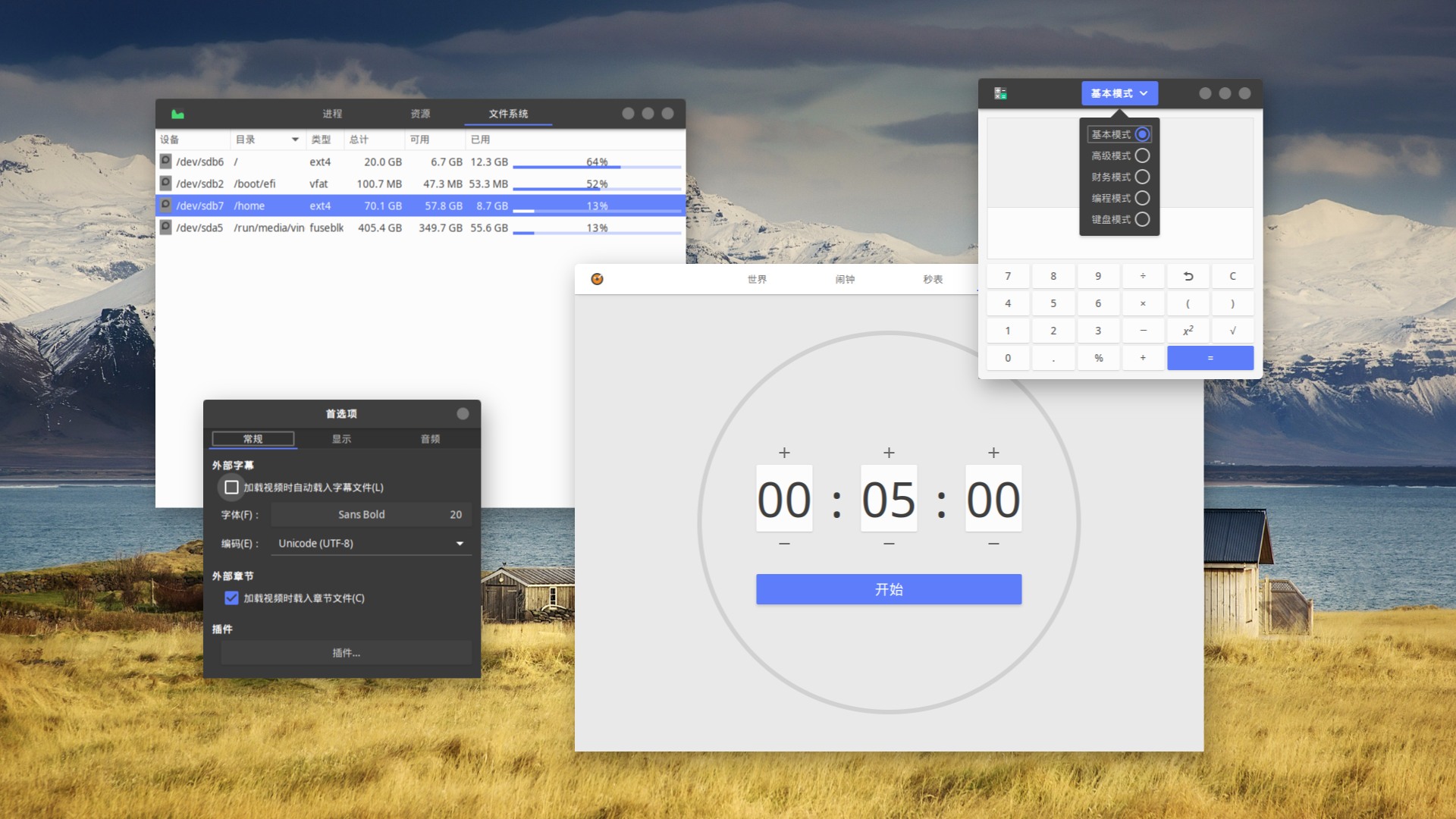Expand the Unicode (UTF-8) encoding combo box
The height and width of the screenshot is (819, 1456).
371,543
